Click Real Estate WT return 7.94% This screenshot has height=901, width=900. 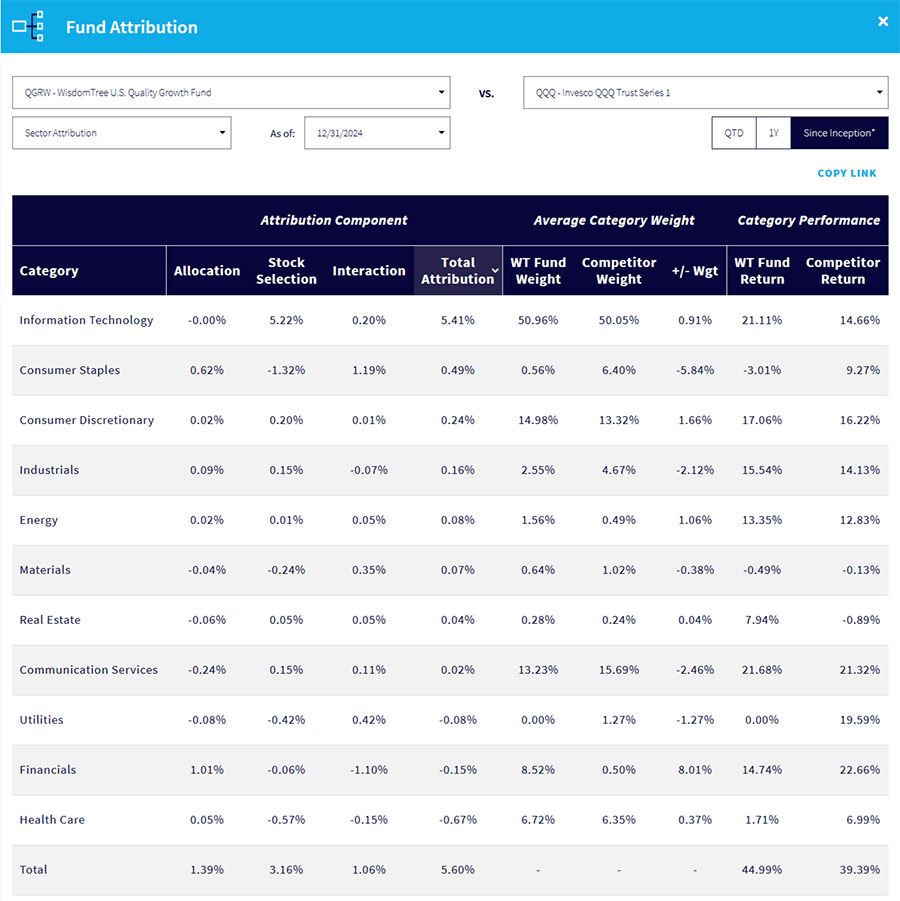coord(762,620)
